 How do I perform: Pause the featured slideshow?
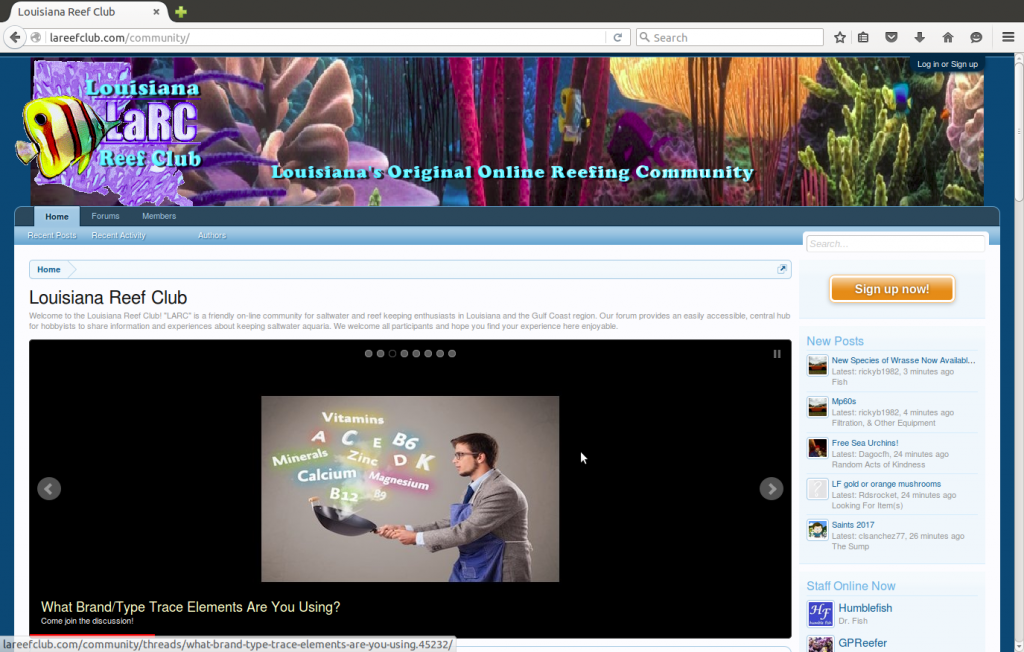777,353
